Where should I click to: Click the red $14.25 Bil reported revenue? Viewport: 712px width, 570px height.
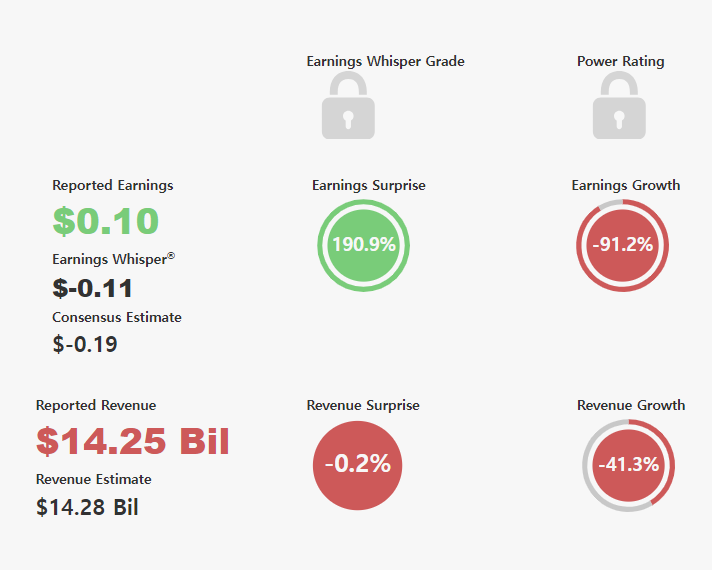[x=133, y=441]
